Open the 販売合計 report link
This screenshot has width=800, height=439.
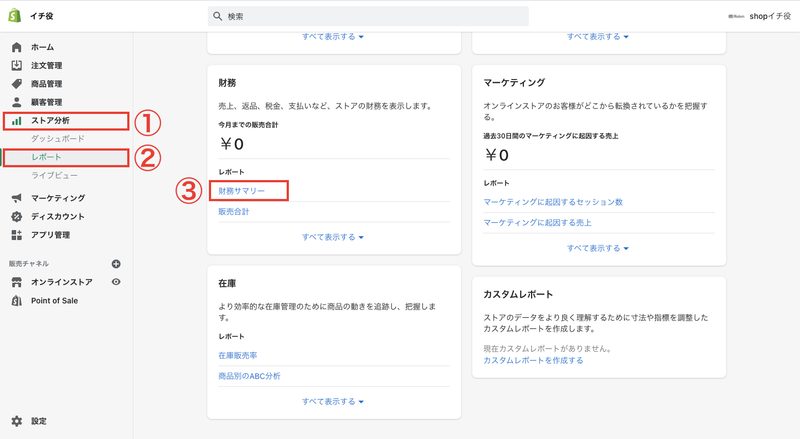[234, 211]
